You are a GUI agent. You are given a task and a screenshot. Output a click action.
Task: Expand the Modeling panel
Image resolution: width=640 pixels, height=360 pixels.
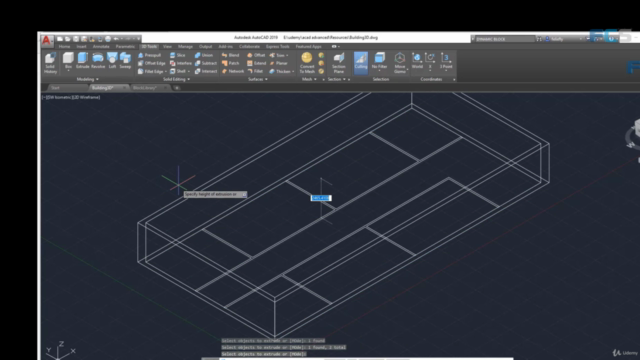click(x=87, y=79)
